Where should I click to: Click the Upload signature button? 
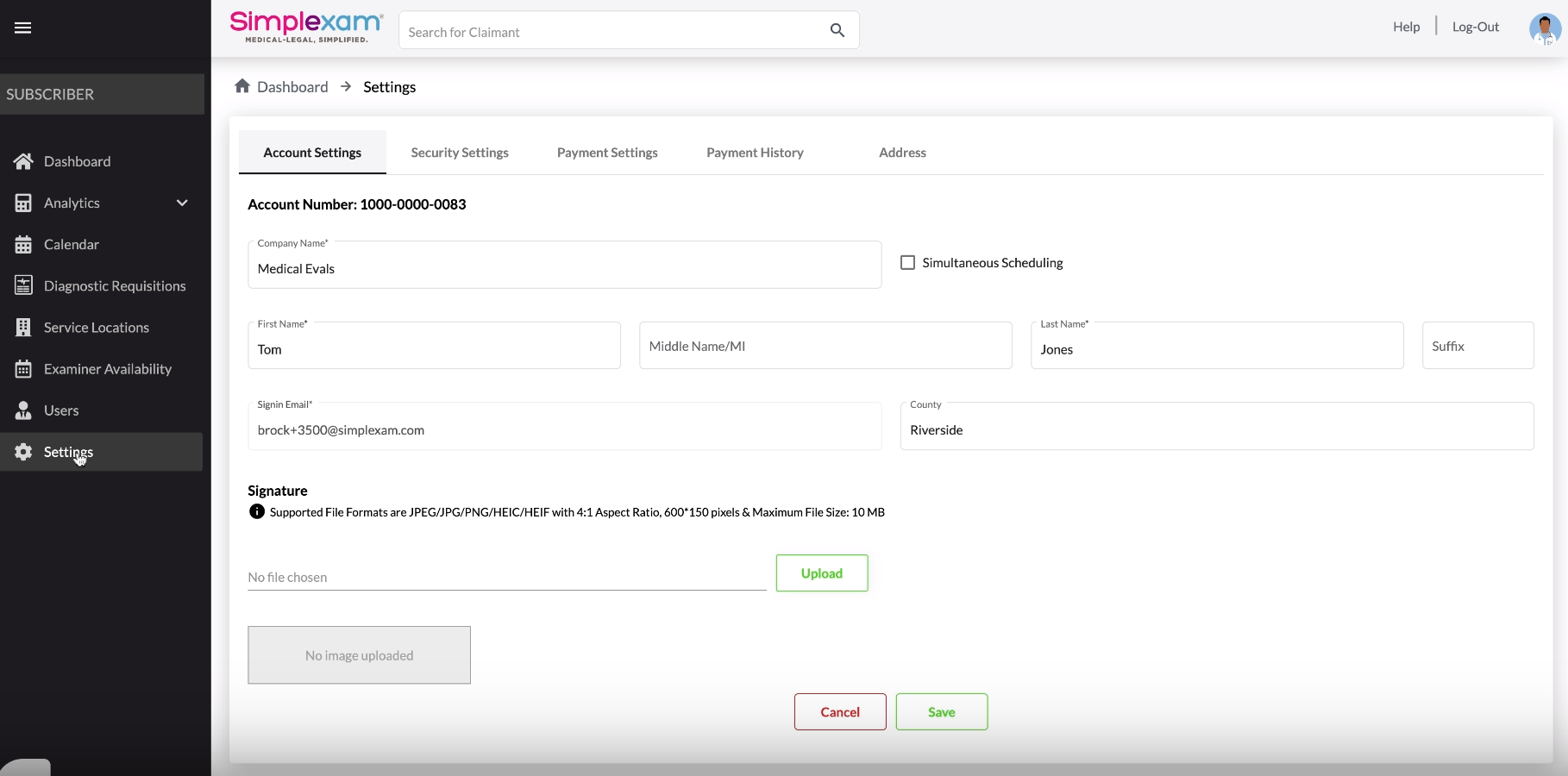(x=822, y=573)
